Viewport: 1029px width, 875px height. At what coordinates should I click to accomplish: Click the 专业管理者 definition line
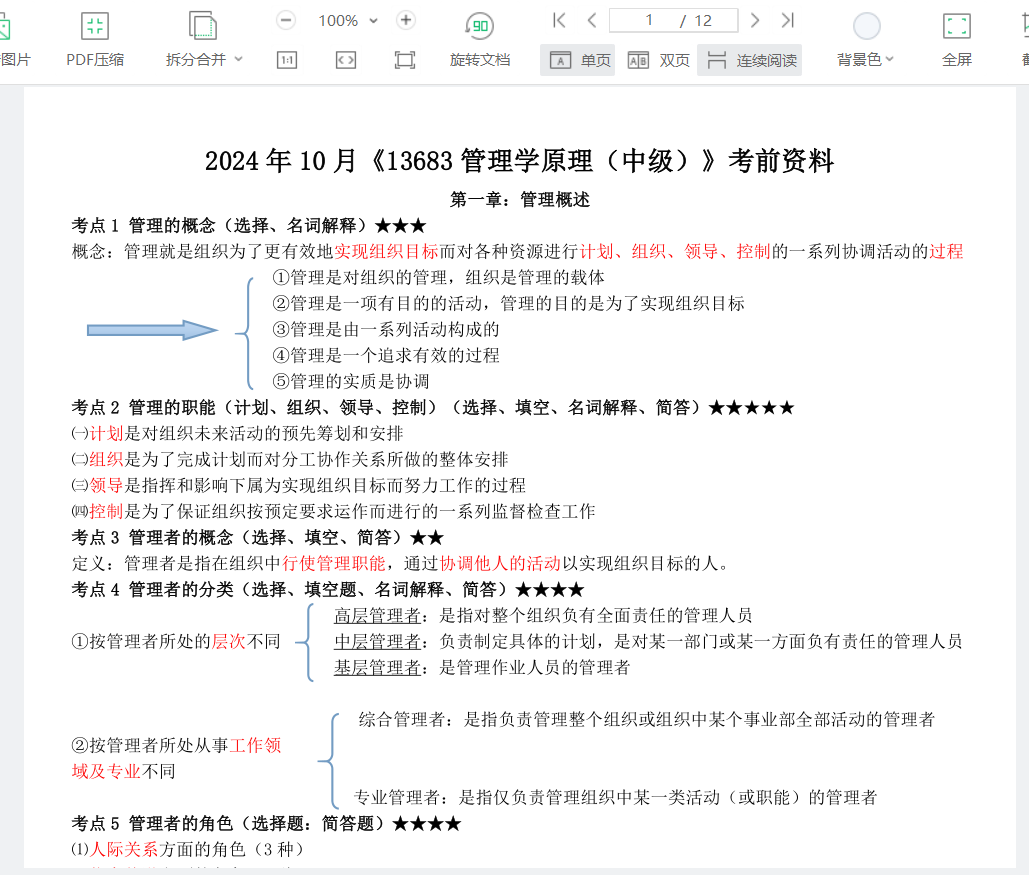pos(616,798)
